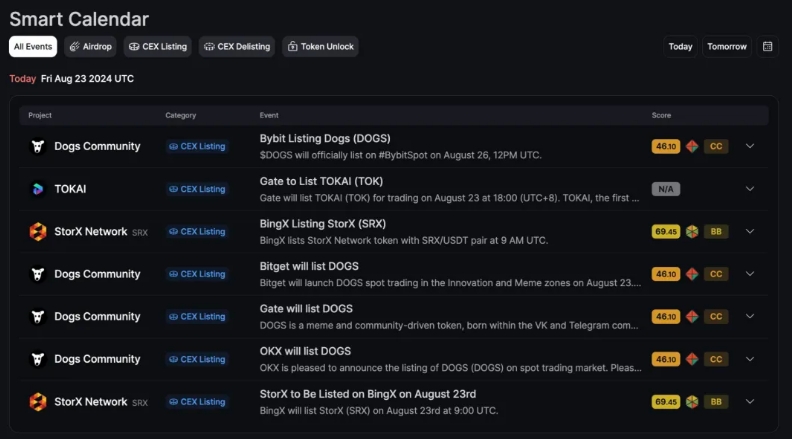Screen dimensions: 792x439
Task: Click StorX logo in August 23rd listing row
Action: coord(38,402)
